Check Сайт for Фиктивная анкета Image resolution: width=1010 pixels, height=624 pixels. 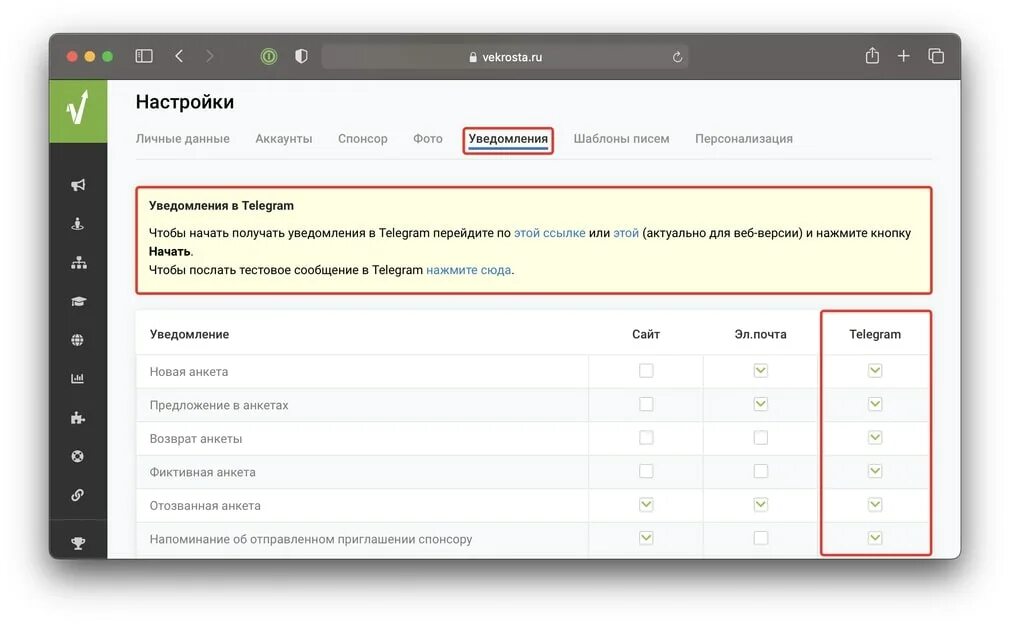[x=646, y=471]
